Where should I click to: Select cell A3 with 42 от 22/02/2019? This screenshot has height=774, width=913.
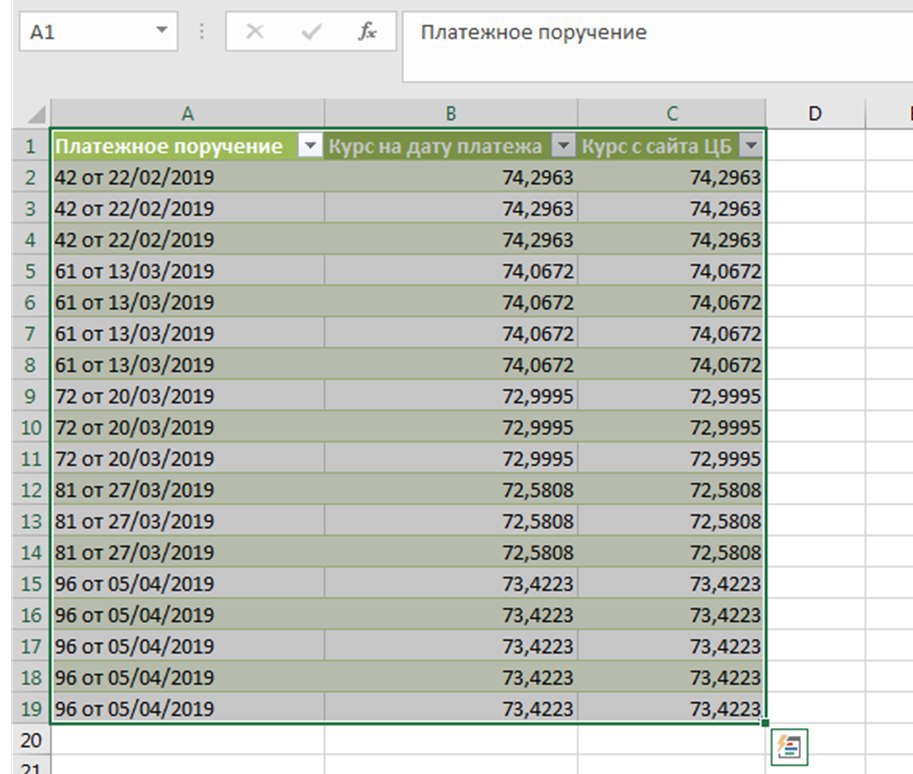pyautogui.click(x=187, y=208)
